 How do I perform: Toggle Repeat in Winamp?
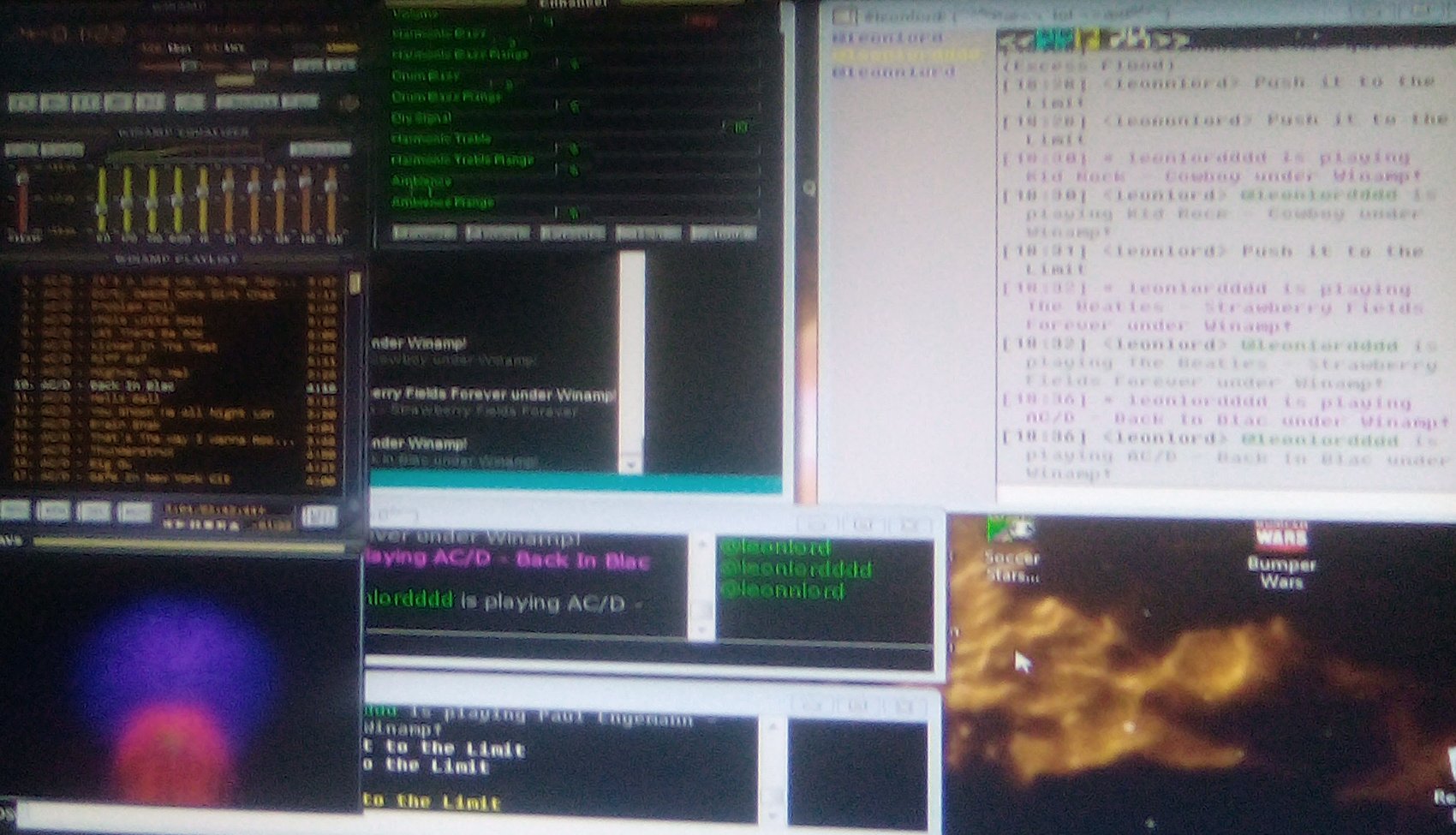[x=300, y=103]
